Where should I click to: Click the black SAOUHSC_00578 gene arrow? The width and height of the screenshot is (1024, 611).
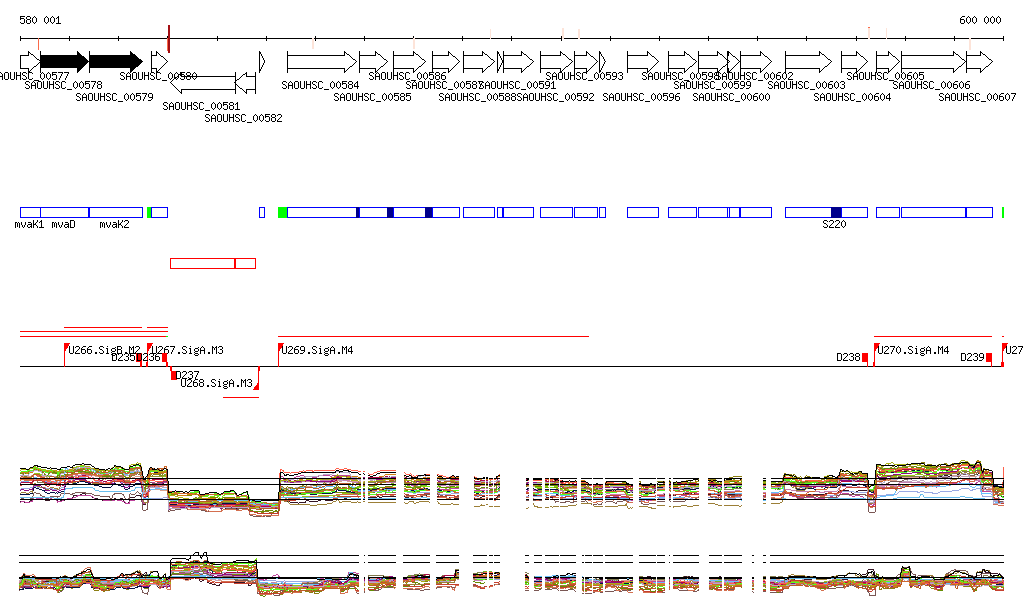tap(64, 62)
